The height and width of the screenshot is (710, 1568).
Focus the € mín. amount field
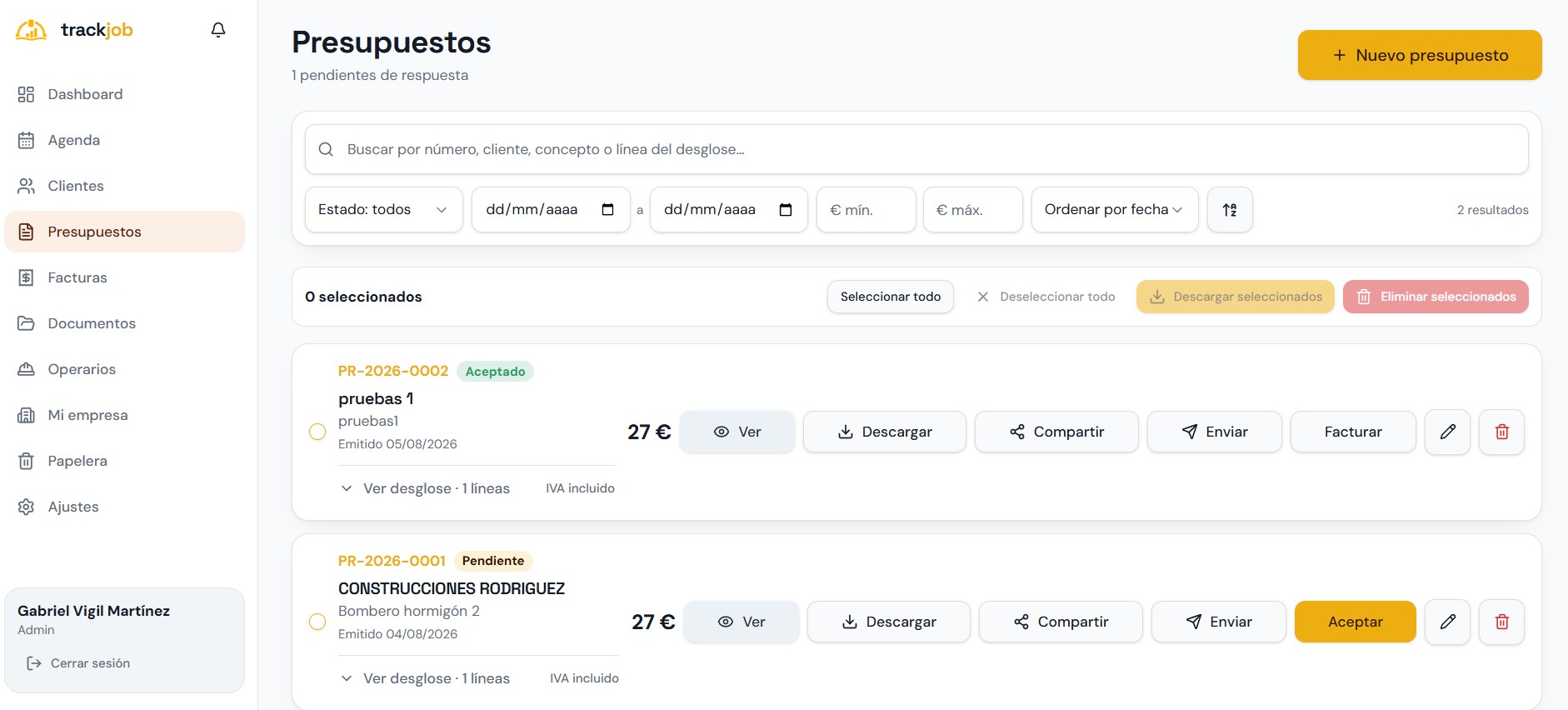tap(866, 210)
